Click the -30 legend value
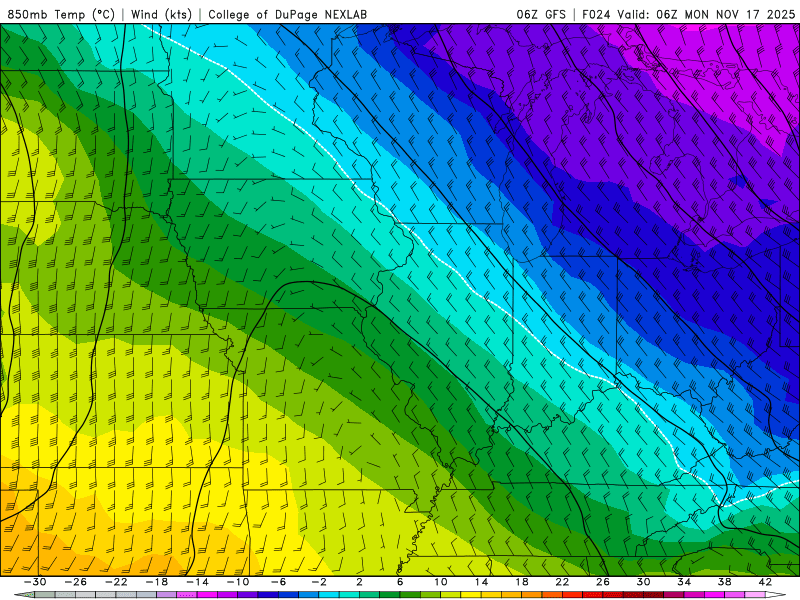Viewport: 800px width, 600px height. 35,582
